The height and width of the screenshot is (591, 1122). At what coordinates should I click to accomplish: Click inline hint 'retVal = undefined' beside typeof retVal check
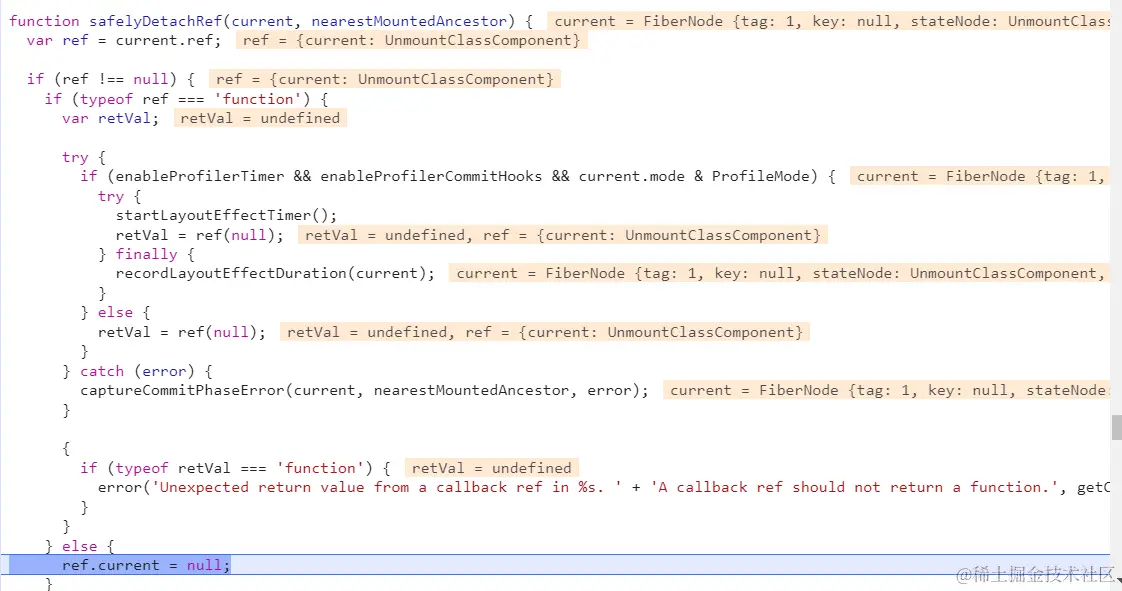492,469
